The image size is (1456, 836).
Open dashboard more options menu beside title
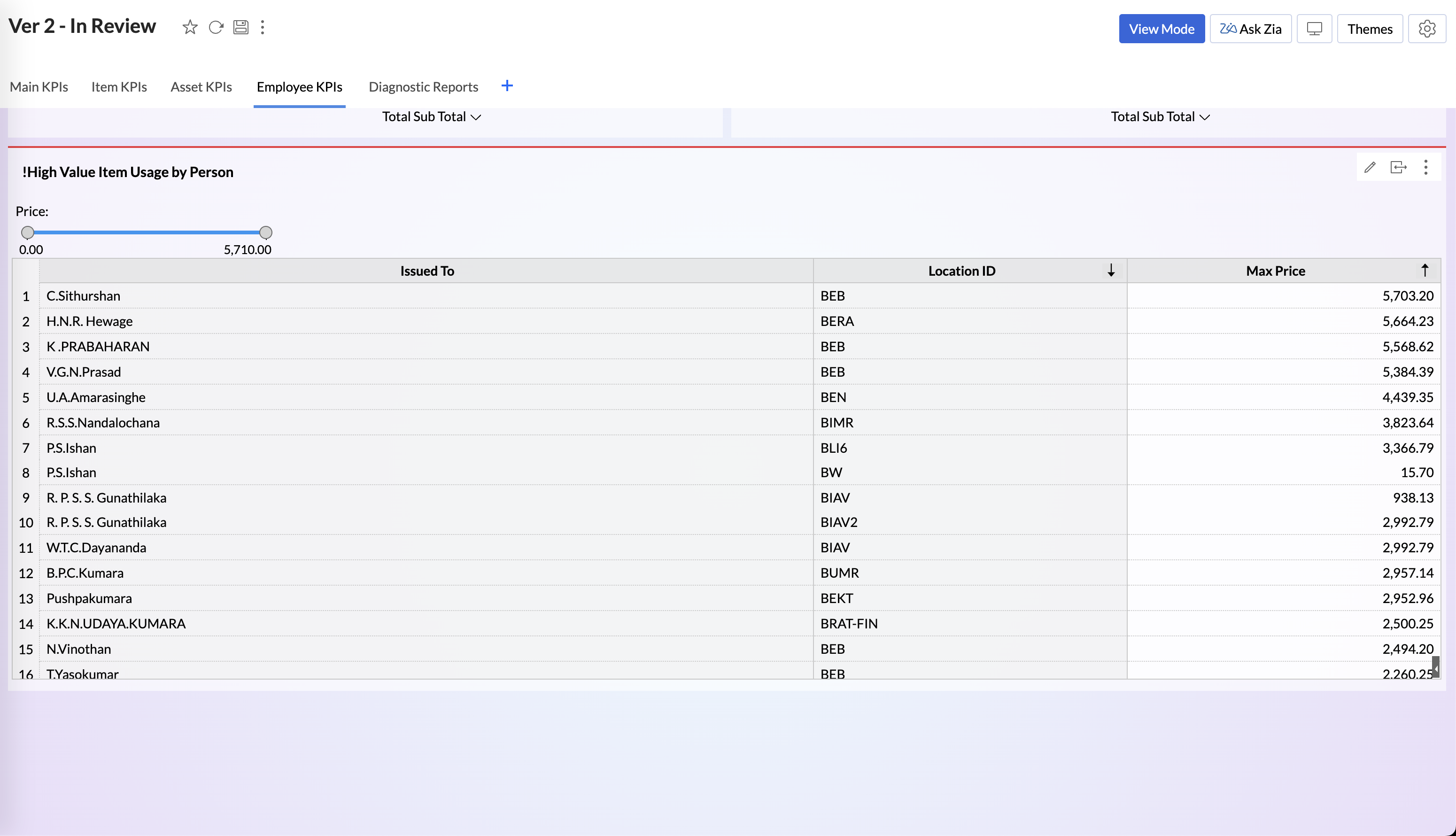pos(263,27)
